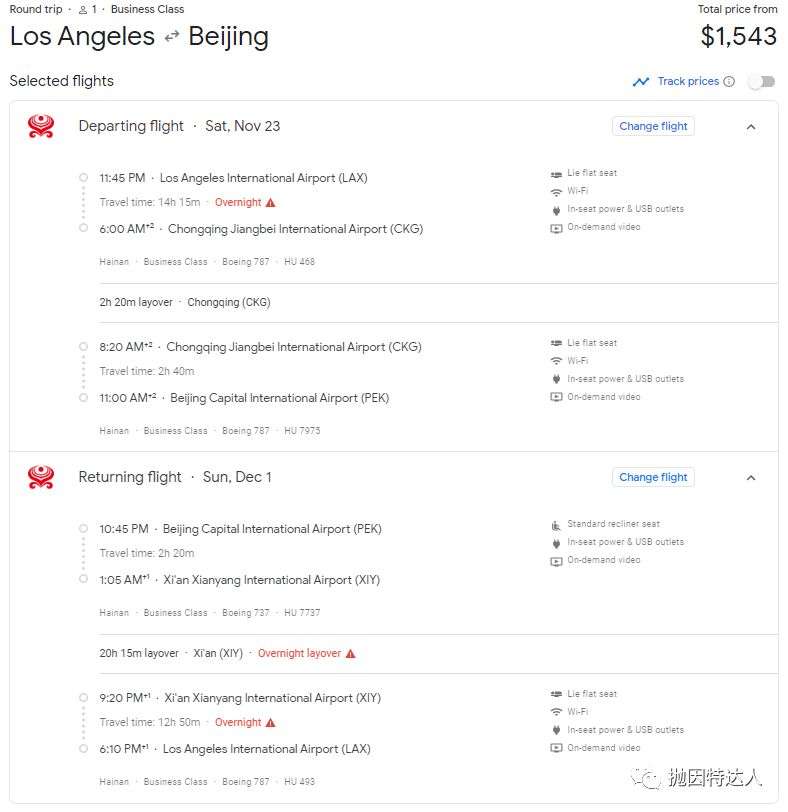Click the Overnight layover warning icon at Xi'an

click(351, 654)
